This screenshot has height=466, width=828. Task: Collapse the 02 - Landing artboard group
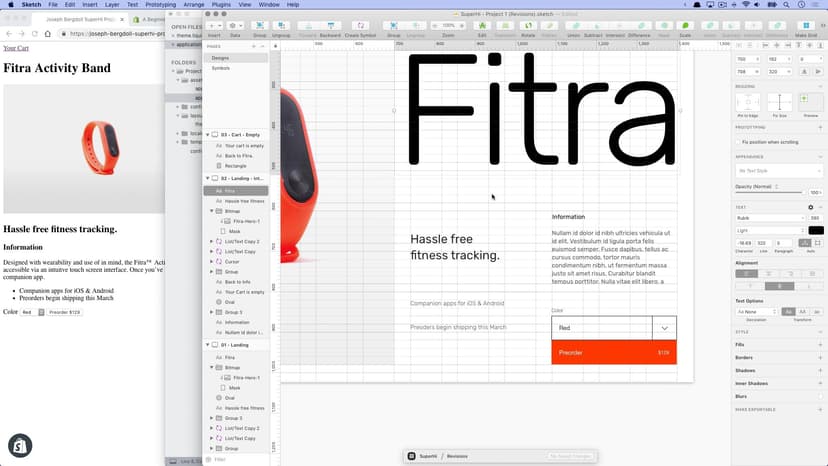208,178
